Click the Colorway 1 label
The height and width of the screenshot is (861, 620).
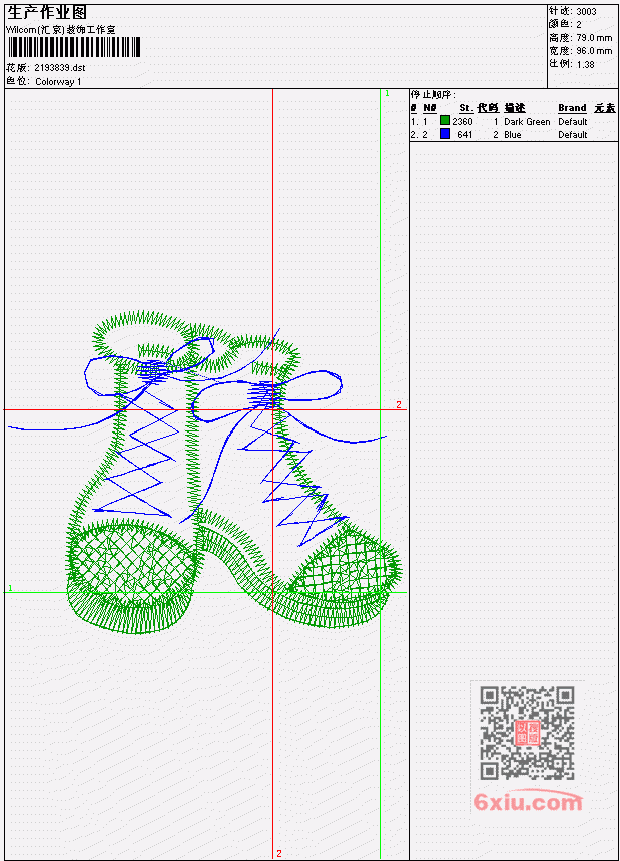click(58, 81)
